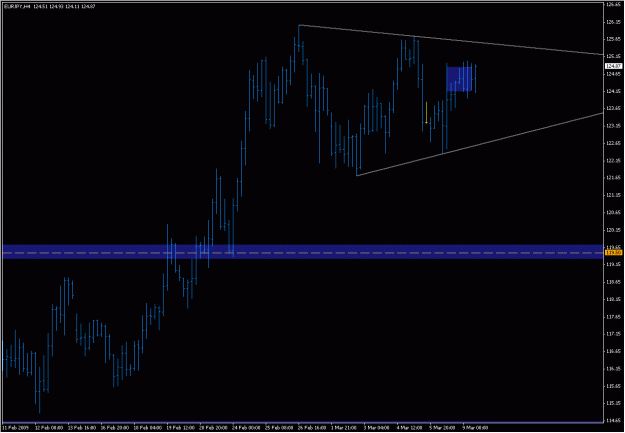625x433 pixels.
Task: Select the dashed horizontal line at 119.50
Action: pyautogui.click(x=301, y=253)
